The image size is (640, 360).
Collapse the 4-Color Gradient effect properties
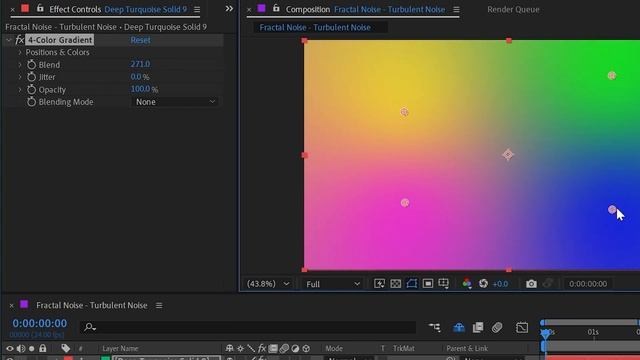(x=9, y=40)
